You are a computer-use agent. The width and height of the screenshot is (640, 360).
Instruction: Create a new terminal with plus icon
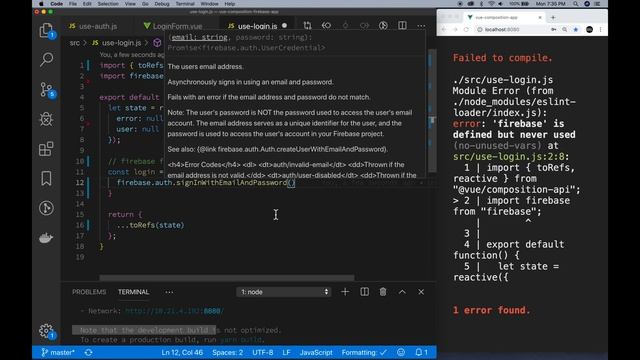tap(345, 292)
